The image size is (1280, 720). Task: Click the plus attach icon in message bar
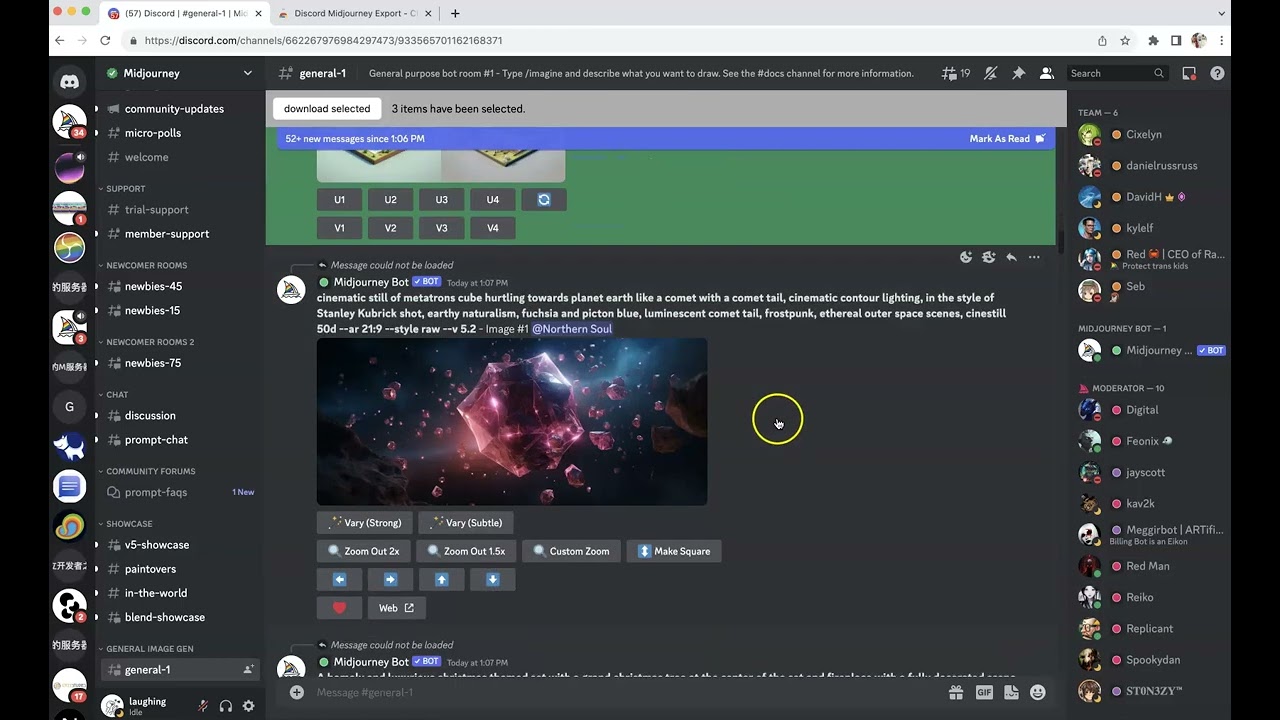(x=297, y=692)
